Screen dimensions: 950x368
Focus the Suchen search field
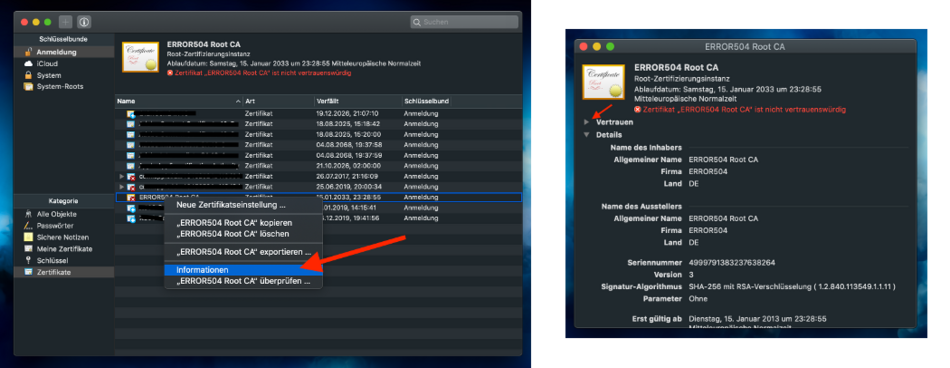464,22
